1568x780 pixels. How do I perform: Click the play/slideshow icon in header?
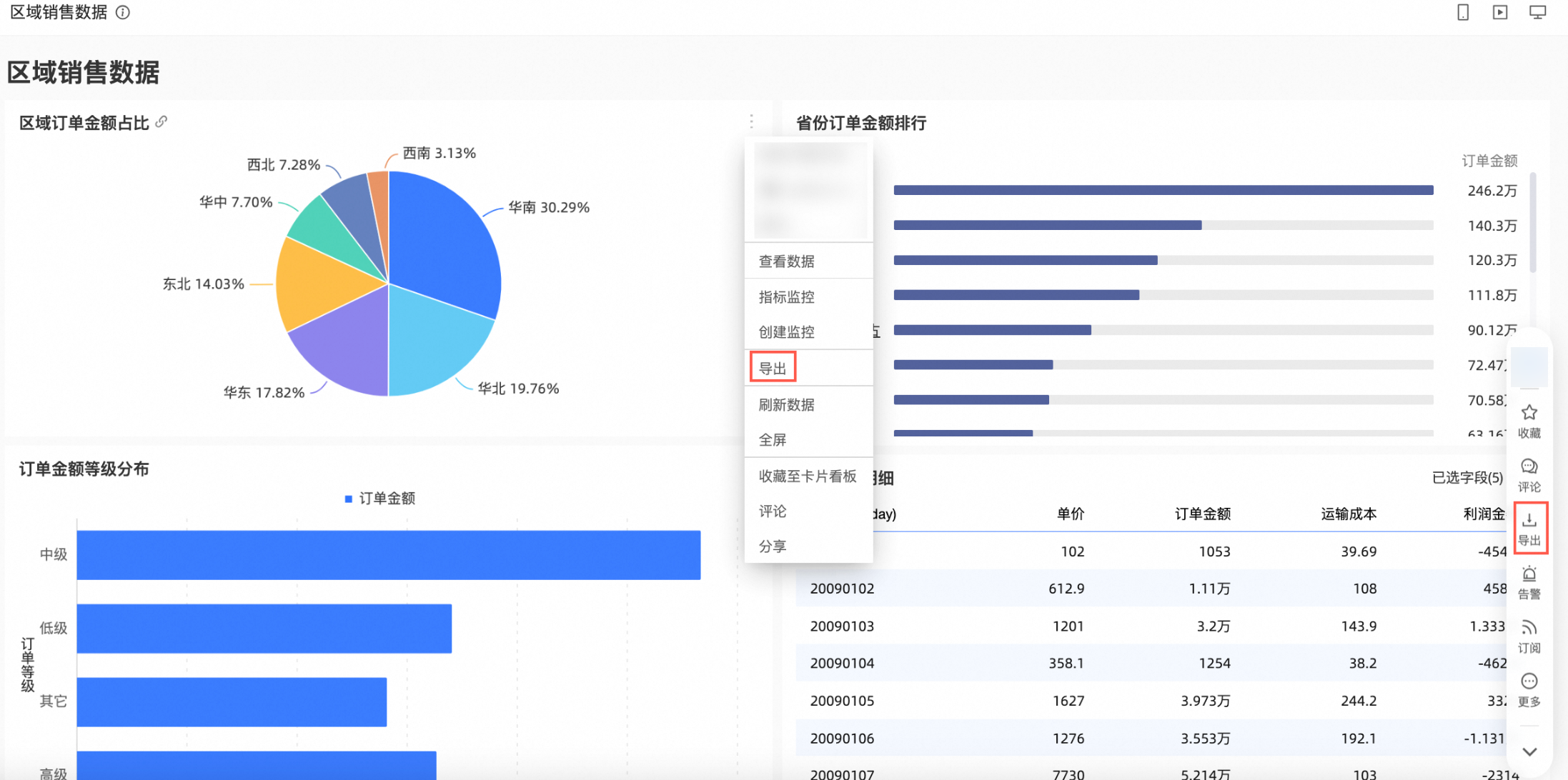(x=1500, y=12)
